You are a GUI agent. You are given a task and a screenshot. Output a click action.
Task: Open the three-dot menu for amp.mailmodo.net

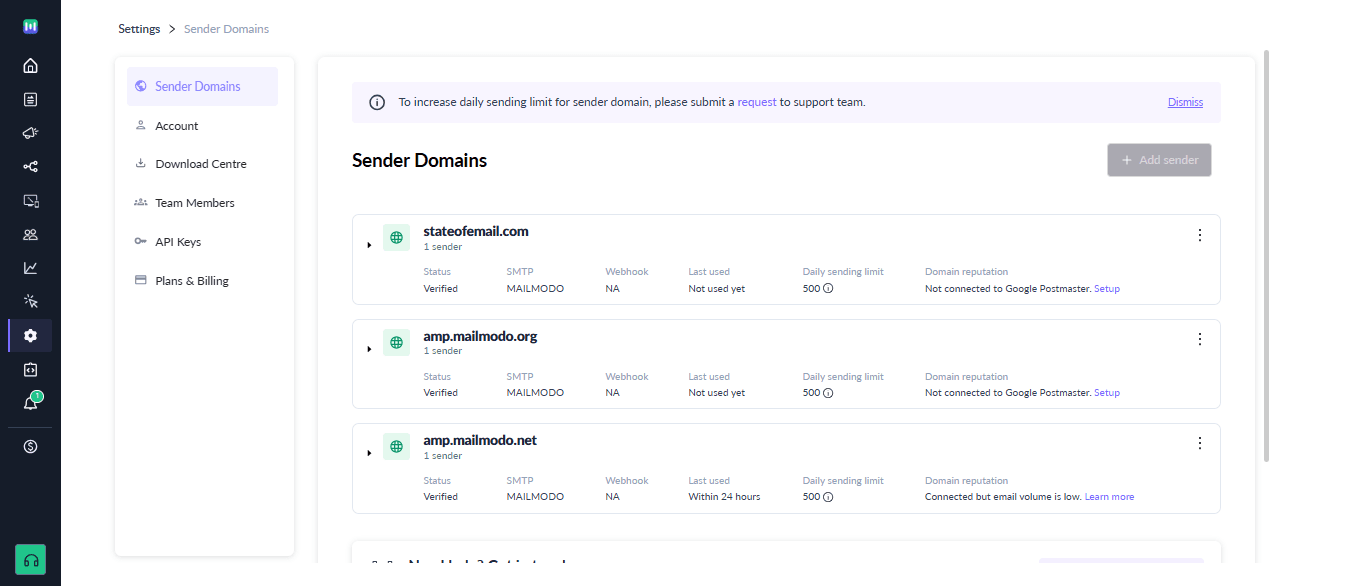pos(1200,443)
